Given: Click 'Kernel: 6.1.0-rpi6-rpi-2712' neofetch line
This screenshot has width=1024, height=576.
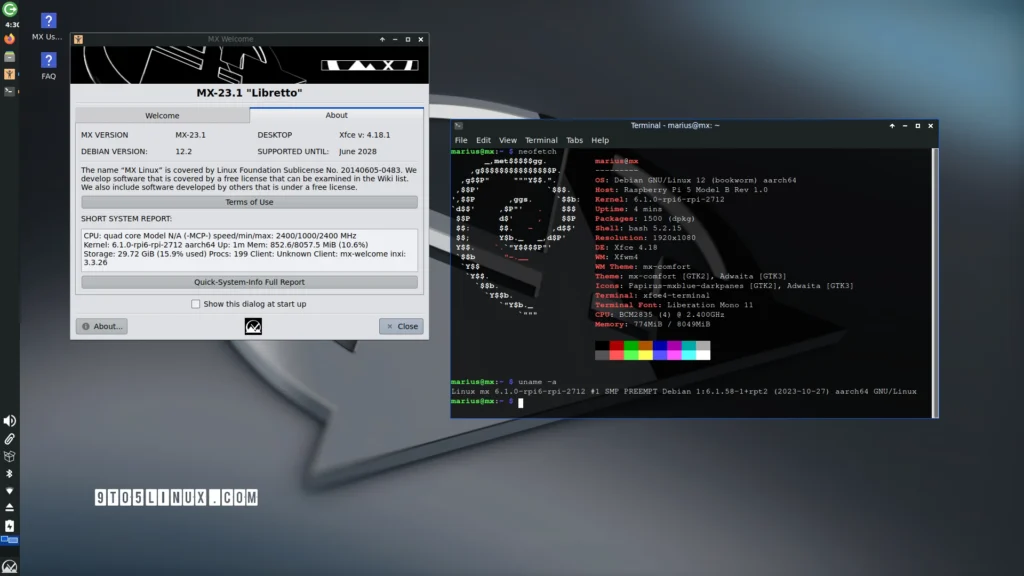Looking at the screenshot, I should coord(660,199).
